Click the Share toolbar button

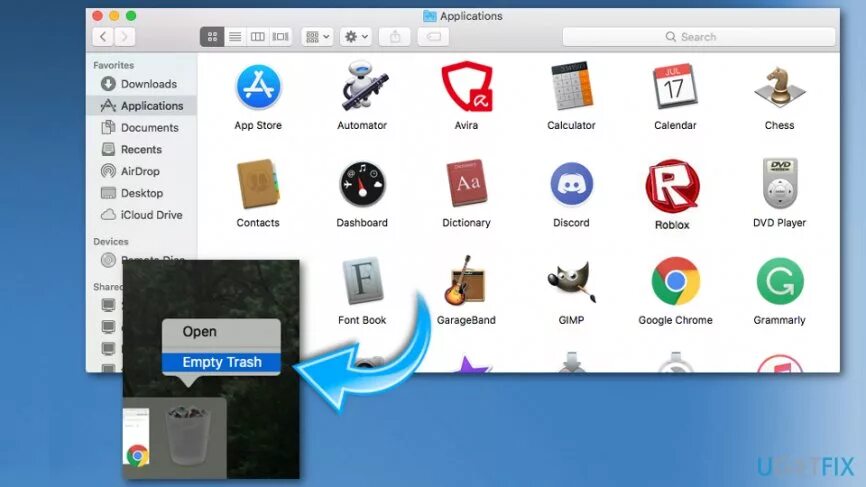(395, 37)
